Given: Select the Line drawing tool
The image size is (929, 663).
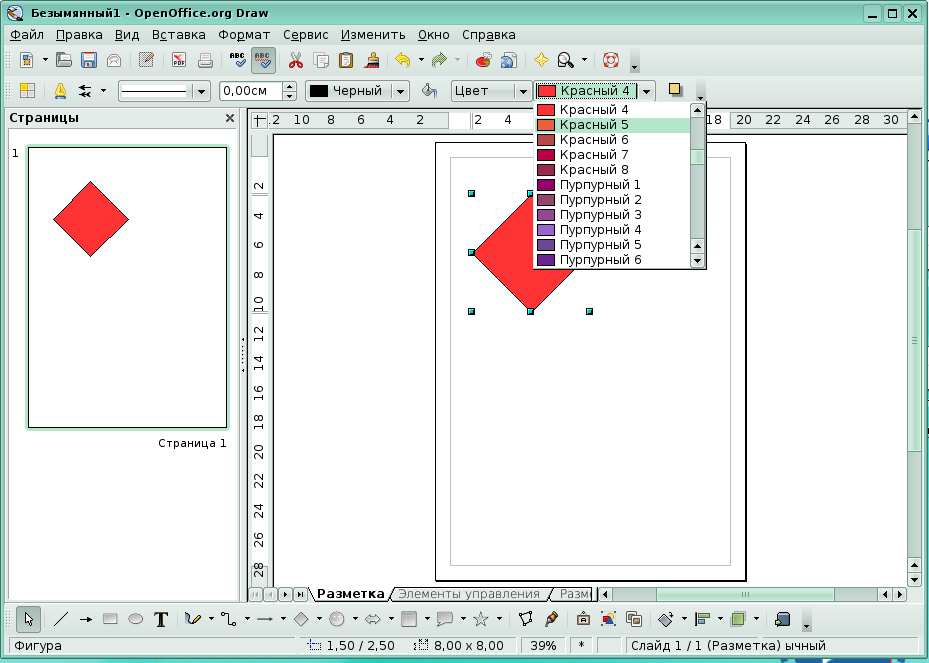Looking at the screenshot, I should click(x=61, y=619).
